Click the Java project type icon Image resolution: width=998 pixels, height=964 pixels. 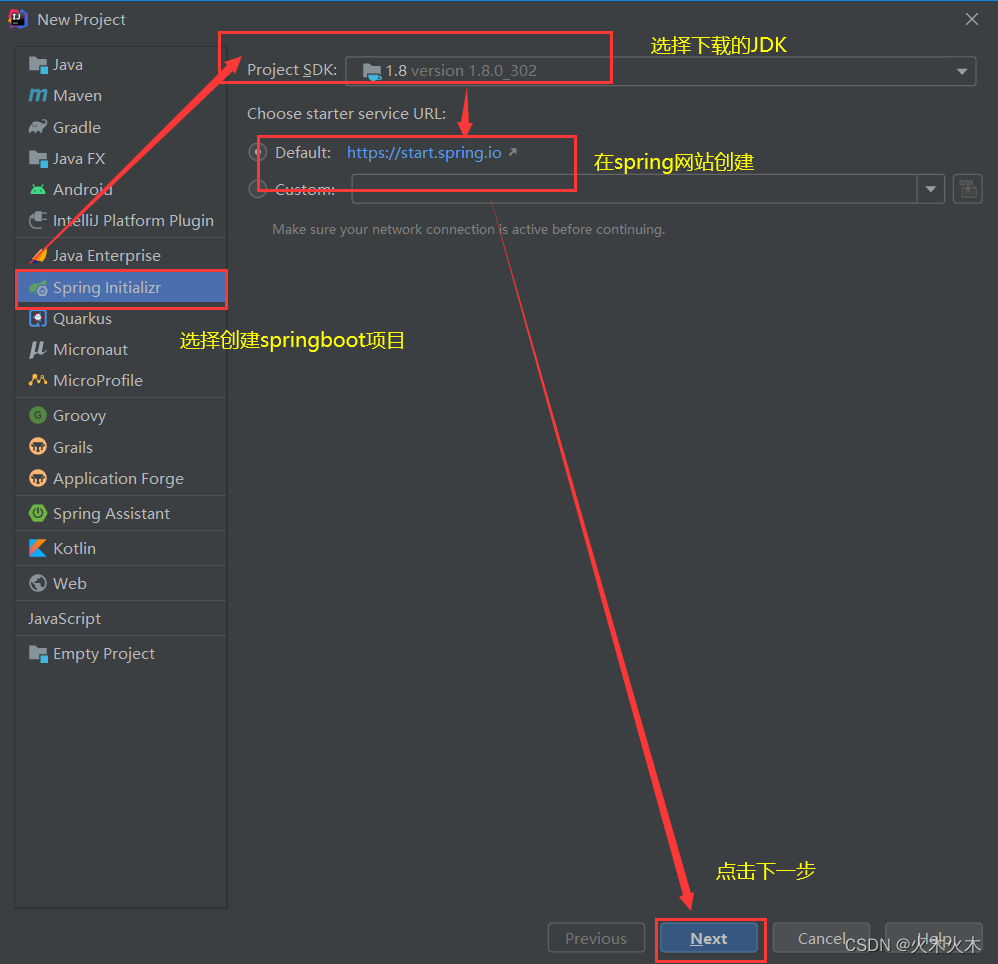[38, 65]
